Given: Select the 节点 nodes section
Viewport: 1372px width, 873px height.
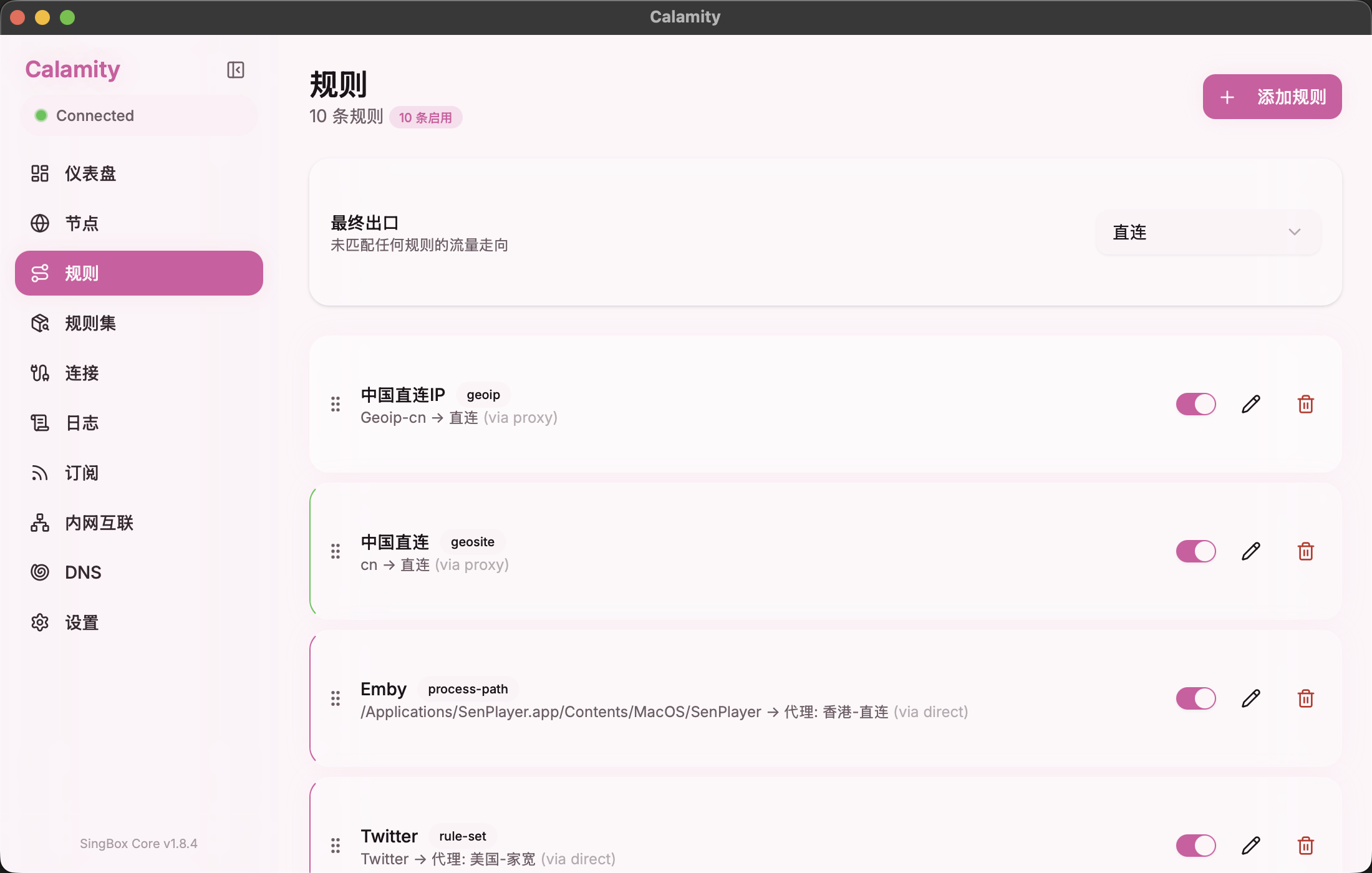Looking at the screenshot, I should point(82,223).
